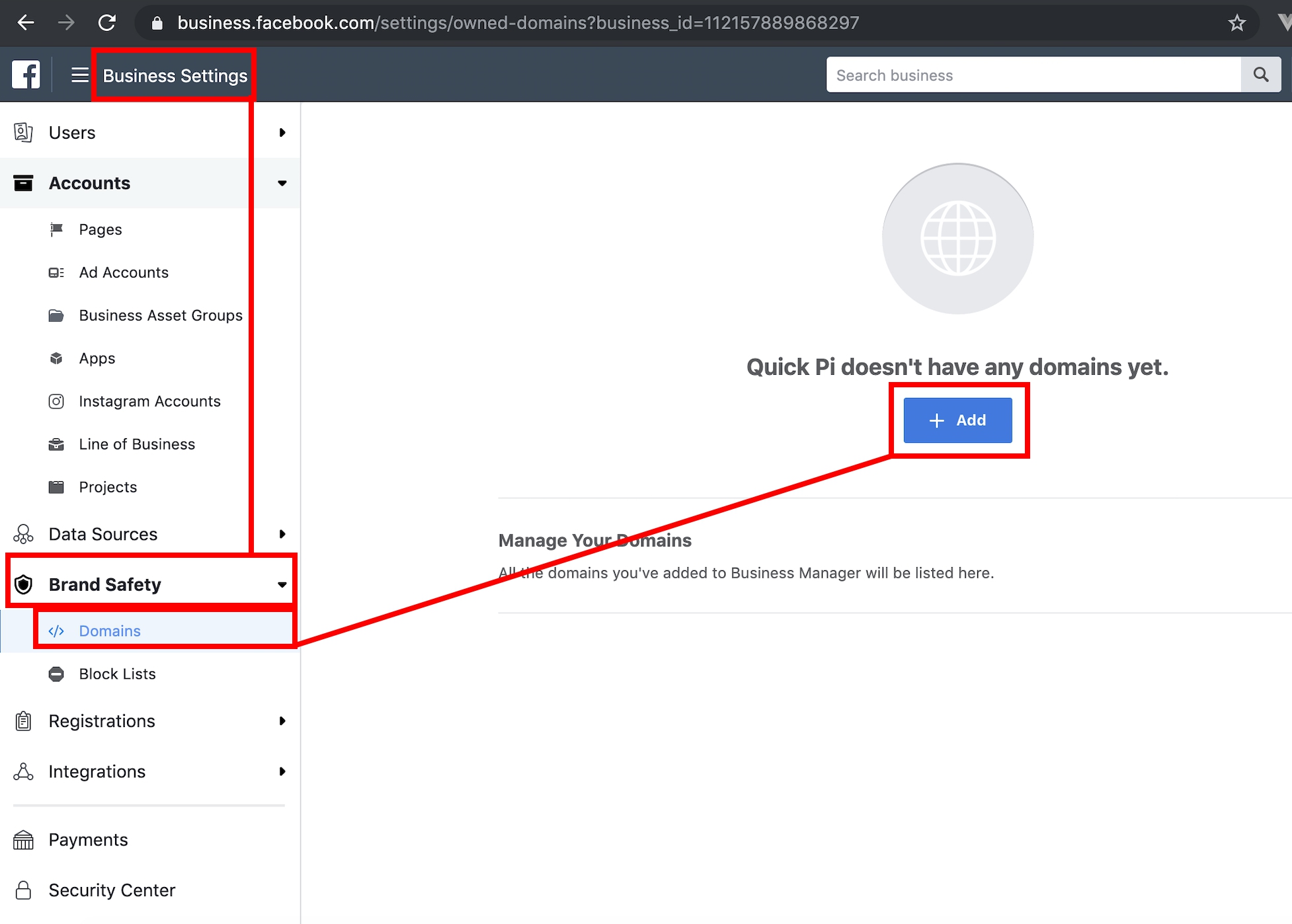Click the Projects folder icon
The height and width of the screenshot is (924, 1292).
(x=56, y=487)
